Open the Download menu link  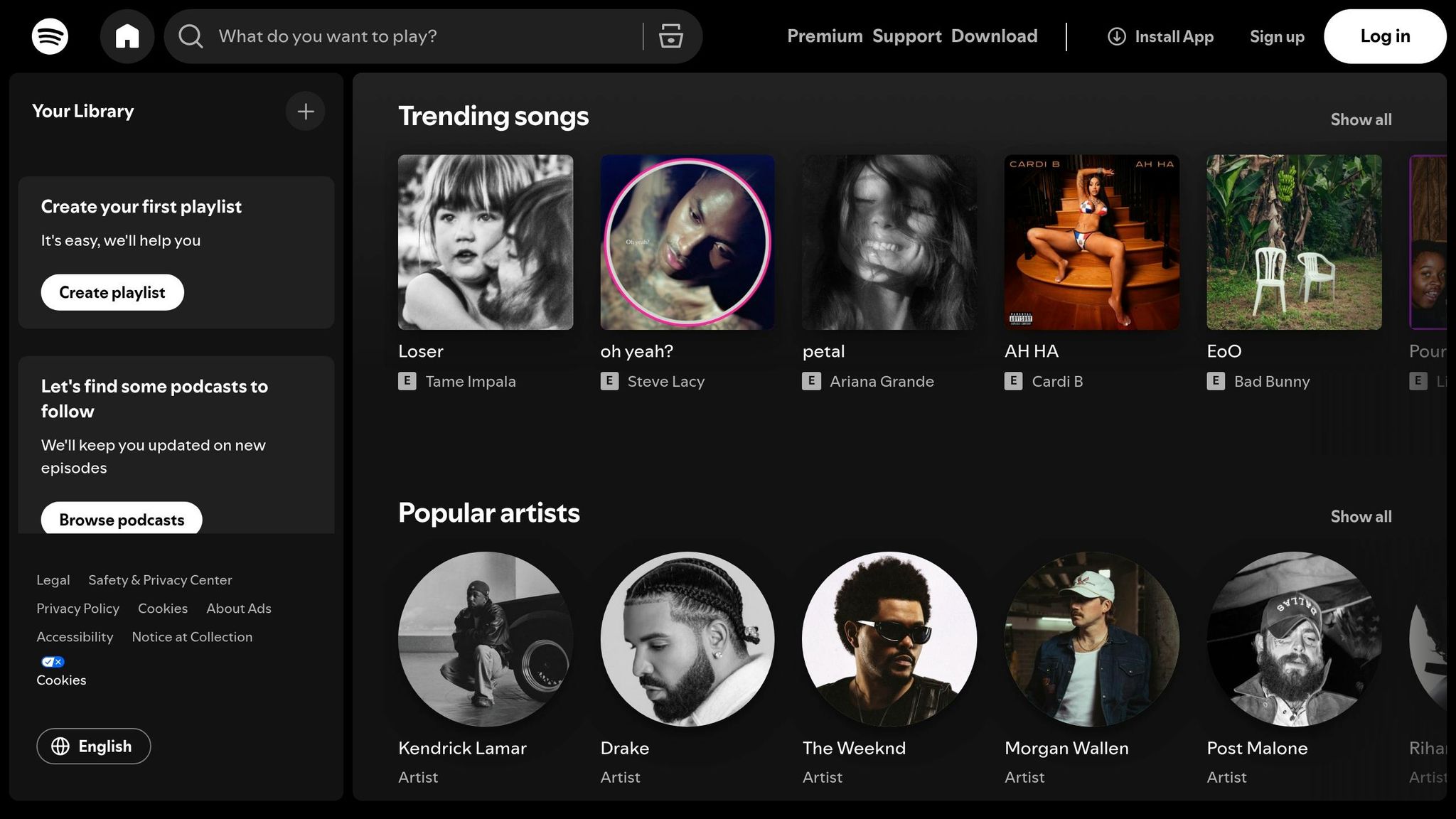(x=995, y=36)
